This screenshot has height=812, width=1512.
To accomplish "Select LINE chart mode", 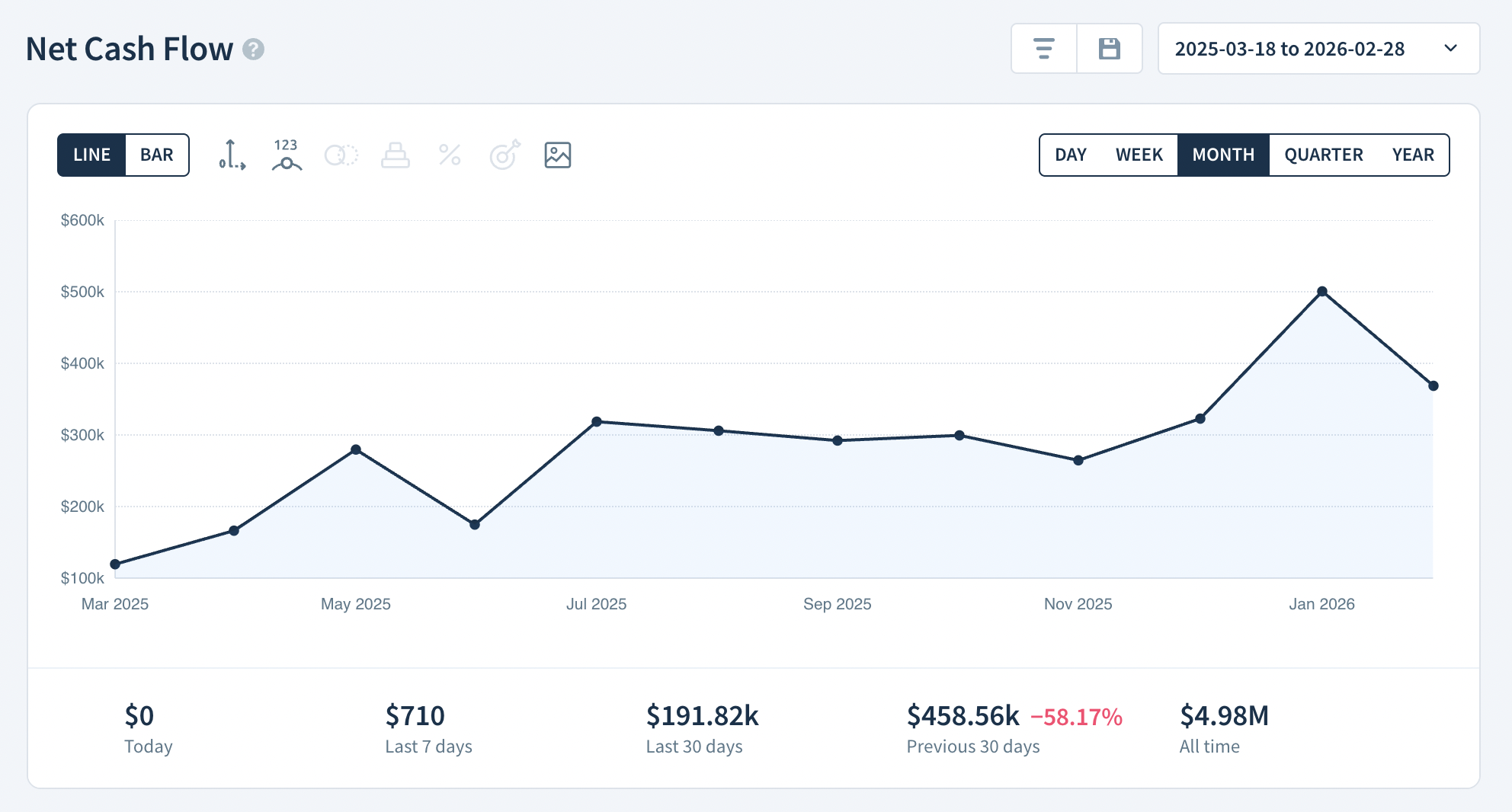I will [91, 154].
